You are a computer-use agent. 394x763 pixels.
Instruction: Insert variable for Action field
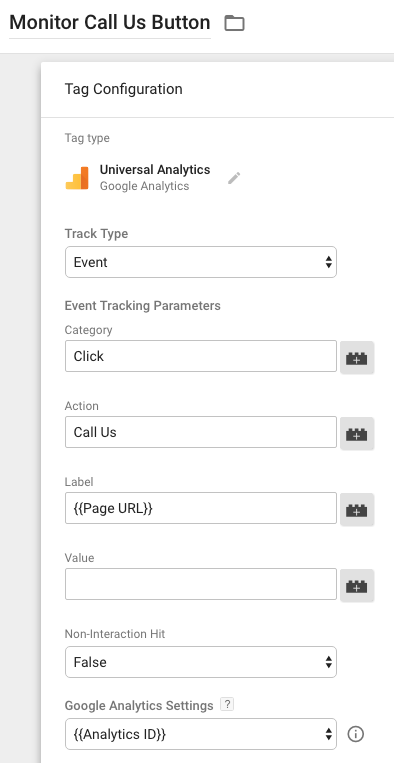(357, 433)
